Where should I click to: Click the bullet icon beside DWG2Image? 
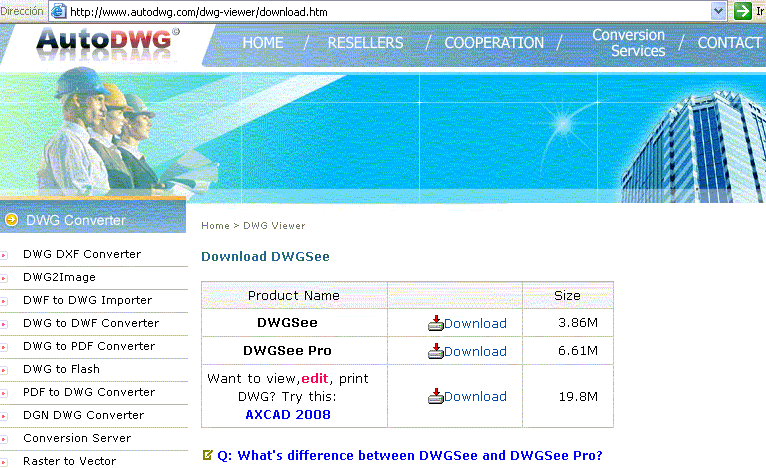(4, 278)
